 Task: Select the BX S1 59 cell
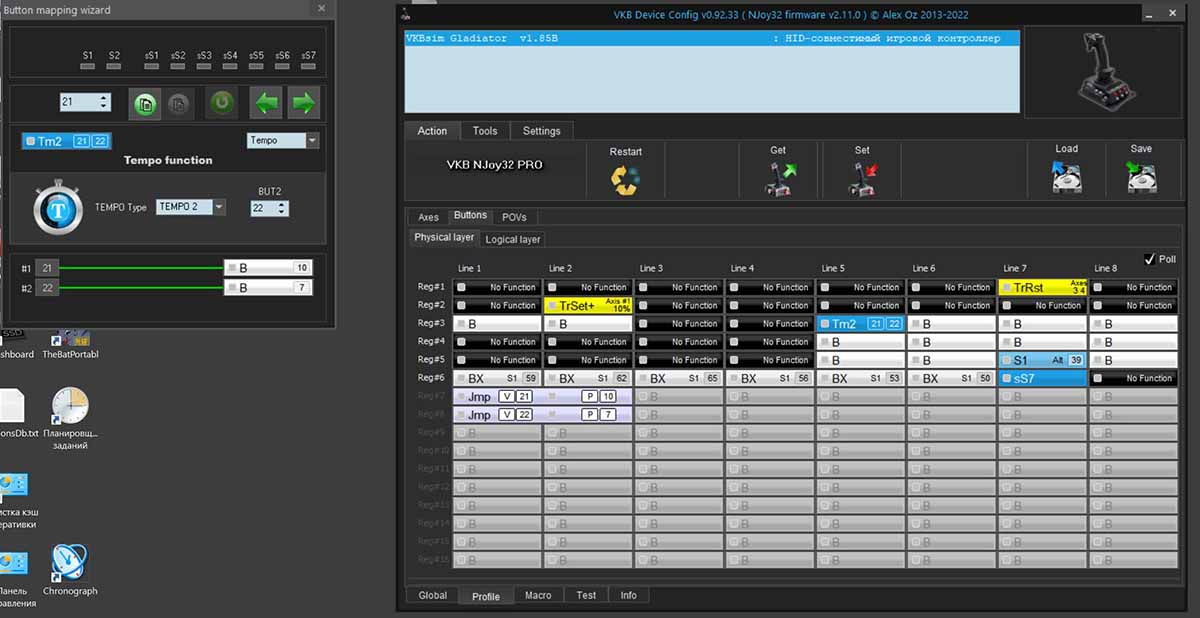[497, 379]
